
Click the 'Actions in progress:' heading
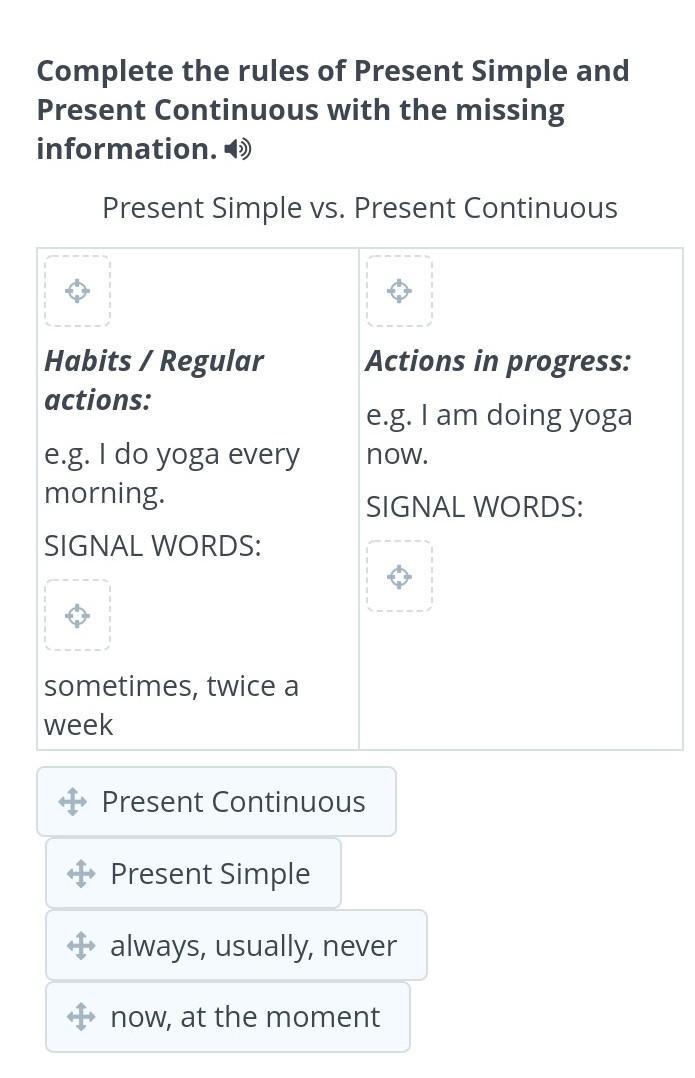click(x=498, y=361)
